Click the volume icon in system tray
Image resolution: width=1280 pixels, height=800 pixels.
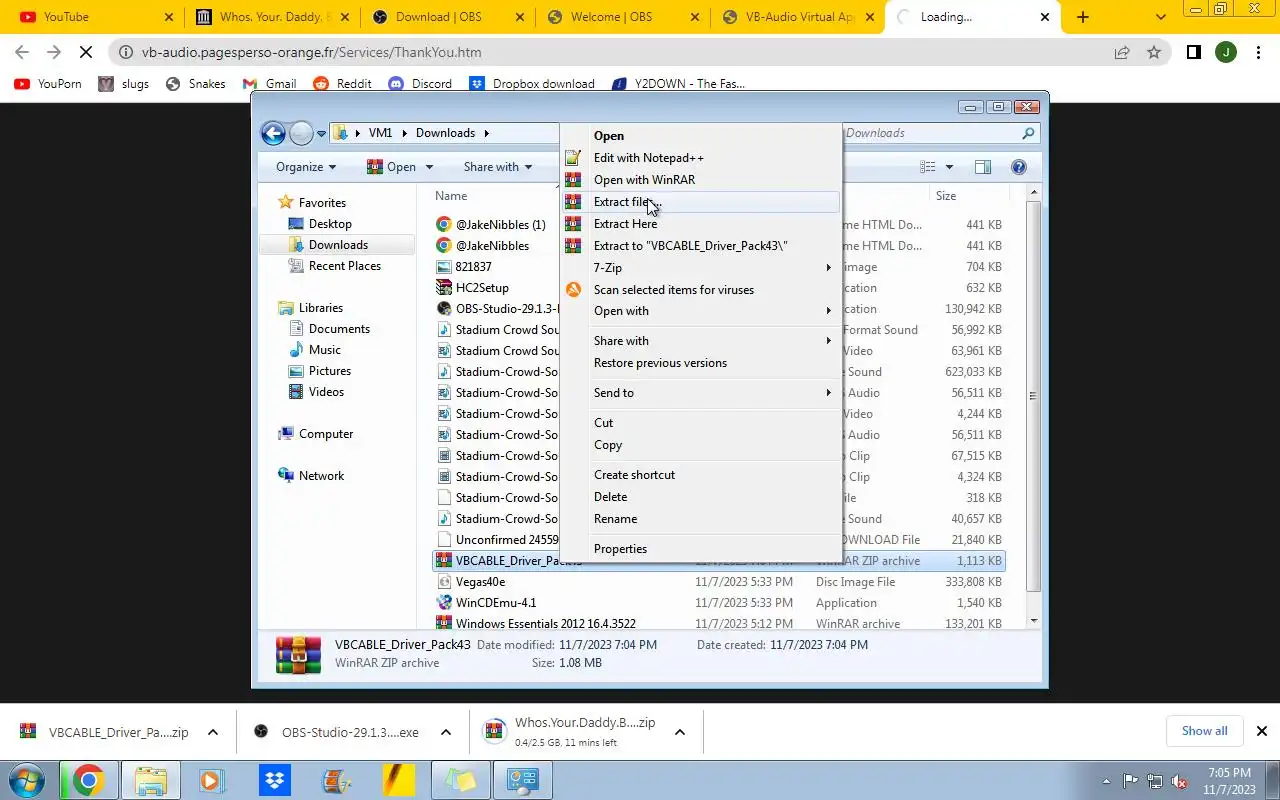pyautogui.click(x=1180, y=781)
